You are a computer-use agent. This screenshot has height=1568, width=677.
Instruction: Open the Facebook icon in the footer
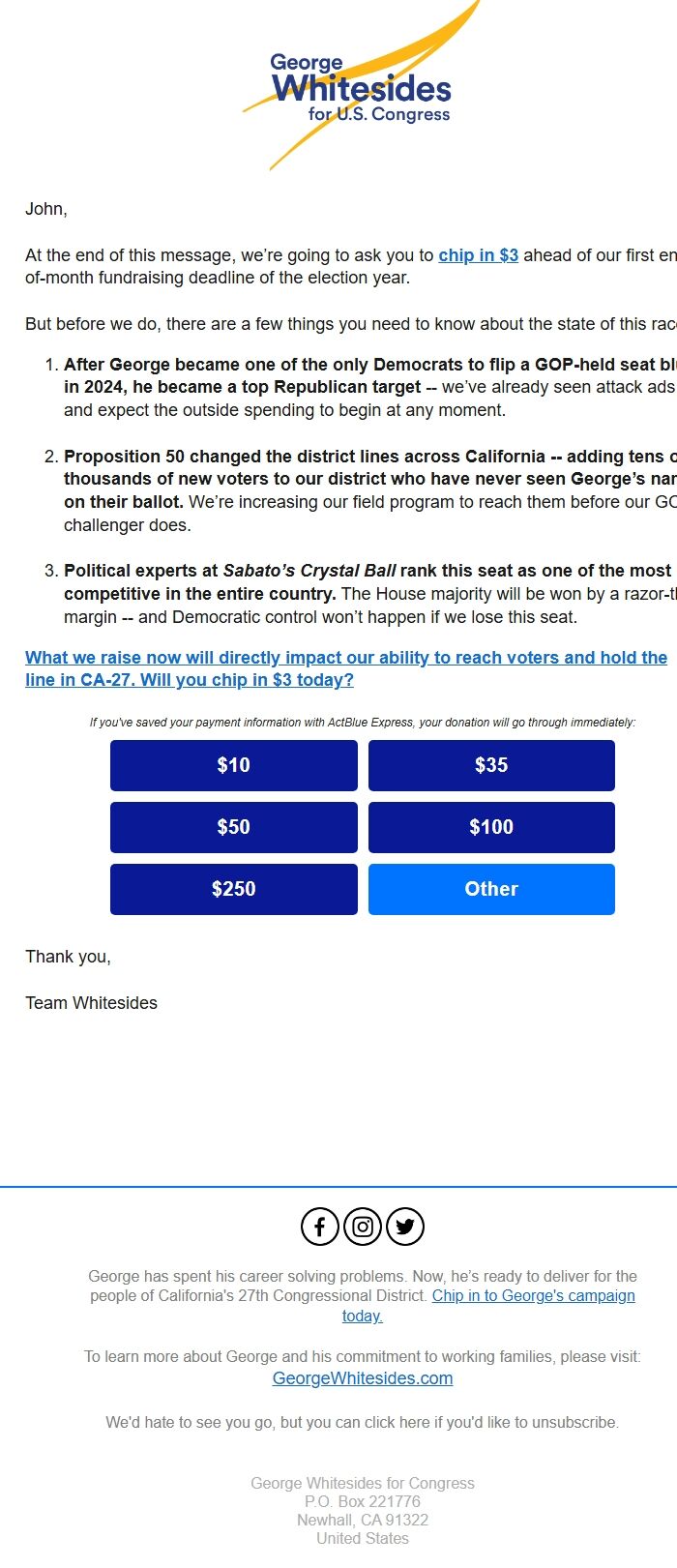click(318, 1226)
